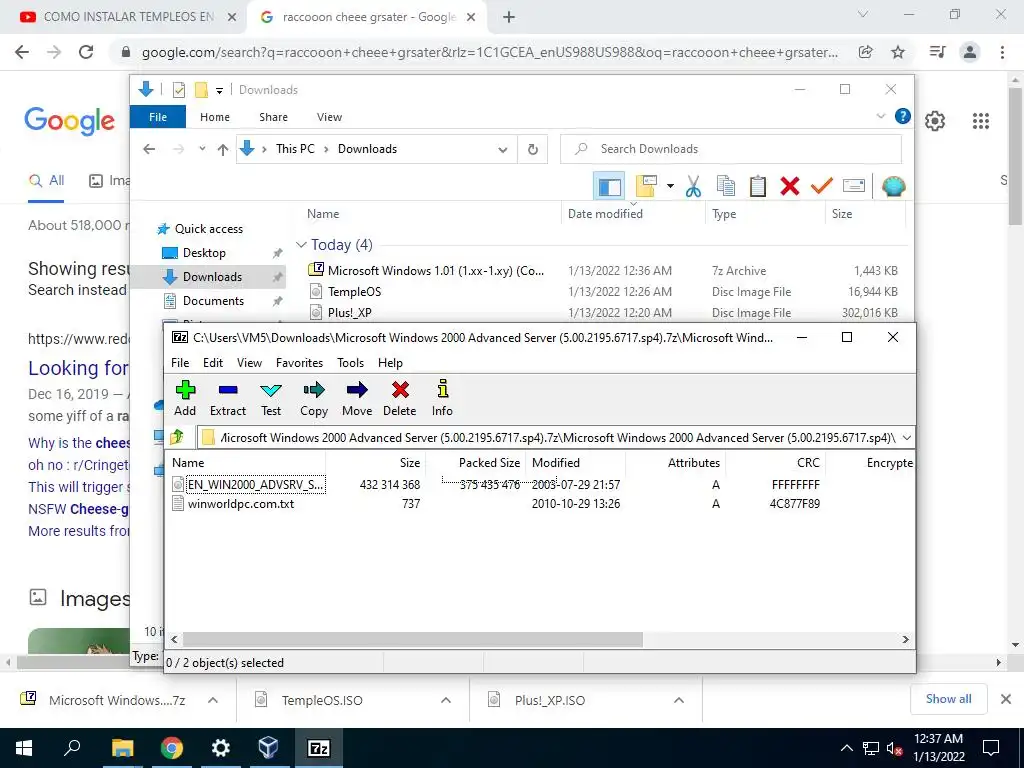Click the Explorer up arrow navigation button
1024x768 pixels.
click(223, 150)
